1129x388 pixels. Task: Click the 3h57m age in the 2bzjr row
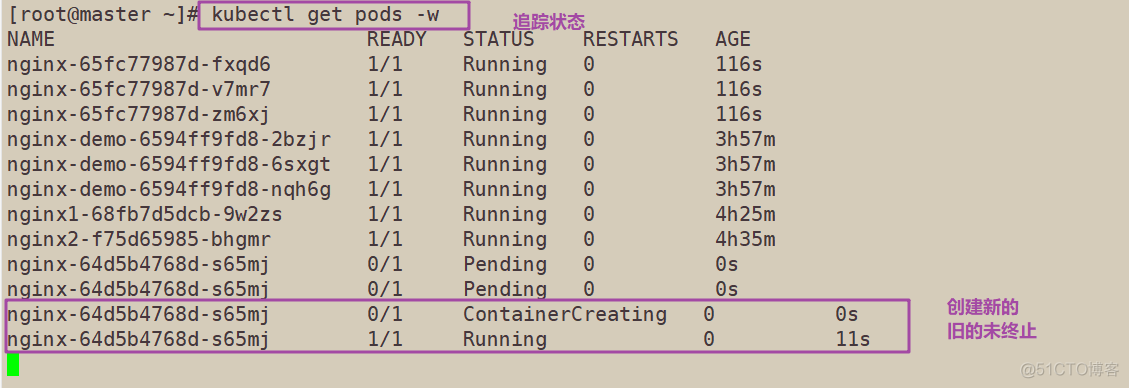(745, 140)
